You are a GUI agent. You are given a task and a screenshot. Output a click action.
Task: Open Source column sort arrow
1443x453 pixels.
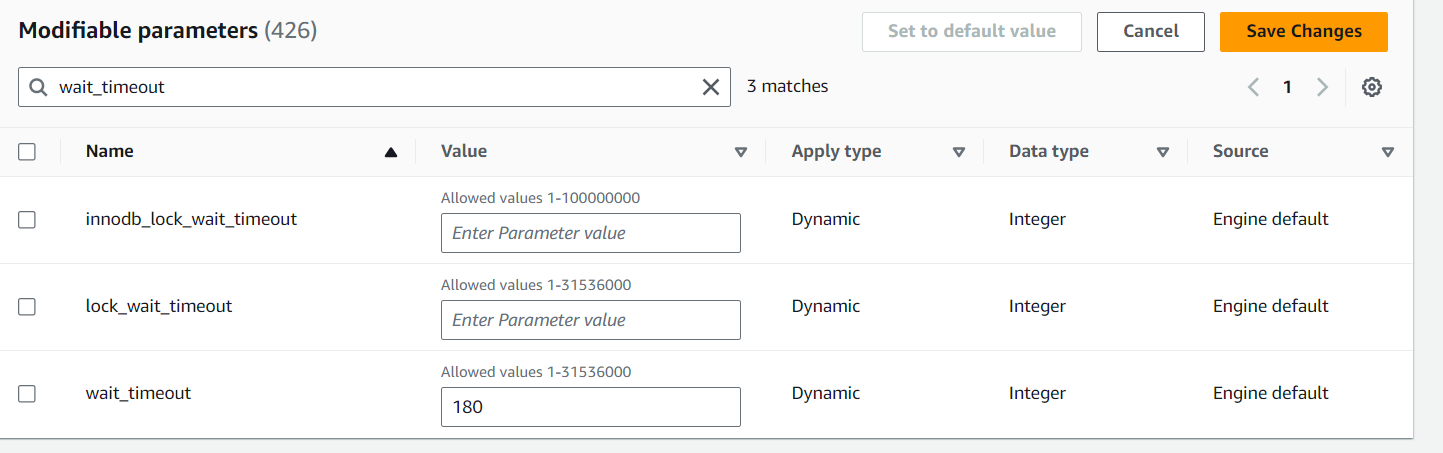pos(1388,152)
